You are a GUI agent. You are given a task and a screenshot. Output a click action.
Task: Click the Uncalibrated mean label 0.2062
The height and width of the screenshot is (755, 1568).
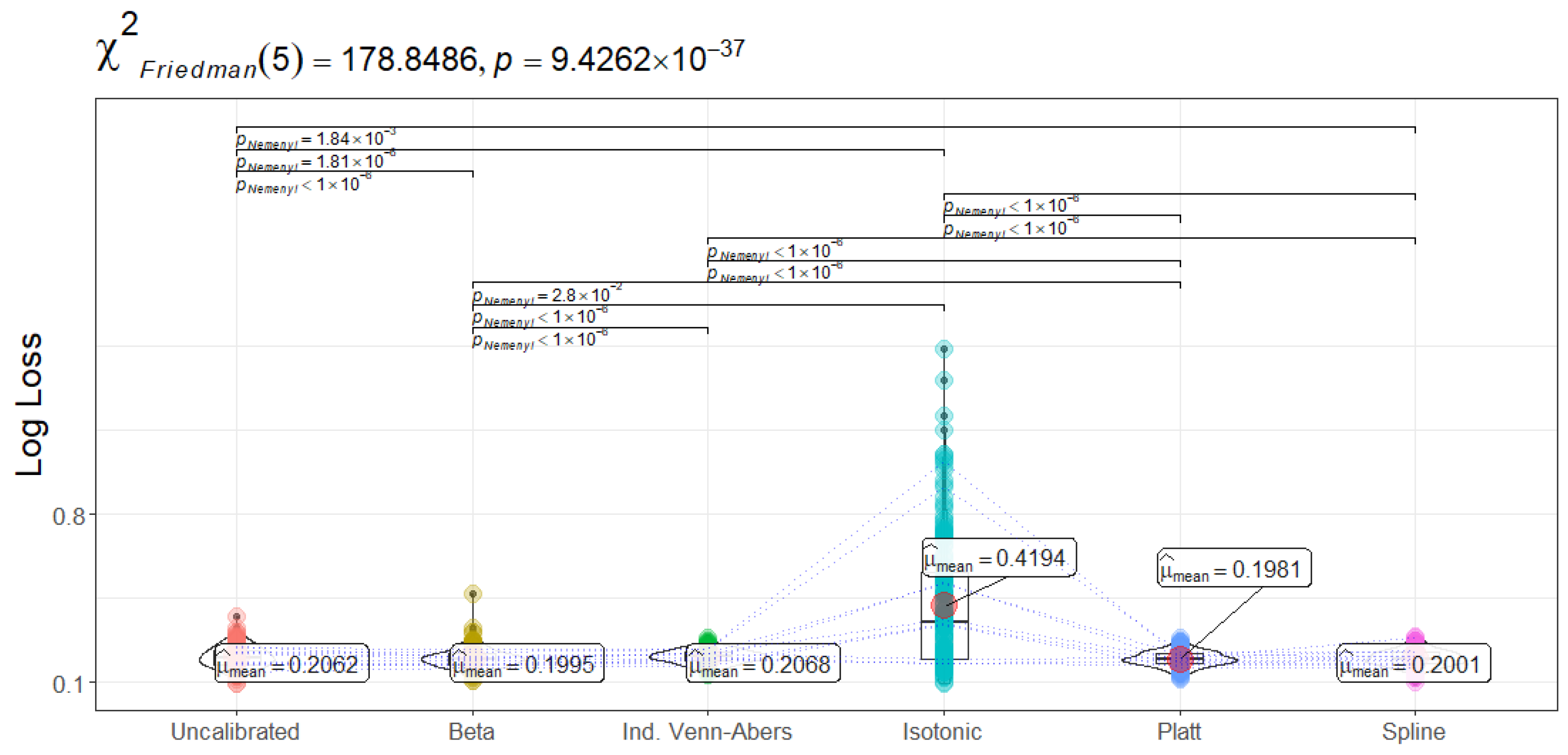[291, 664]
